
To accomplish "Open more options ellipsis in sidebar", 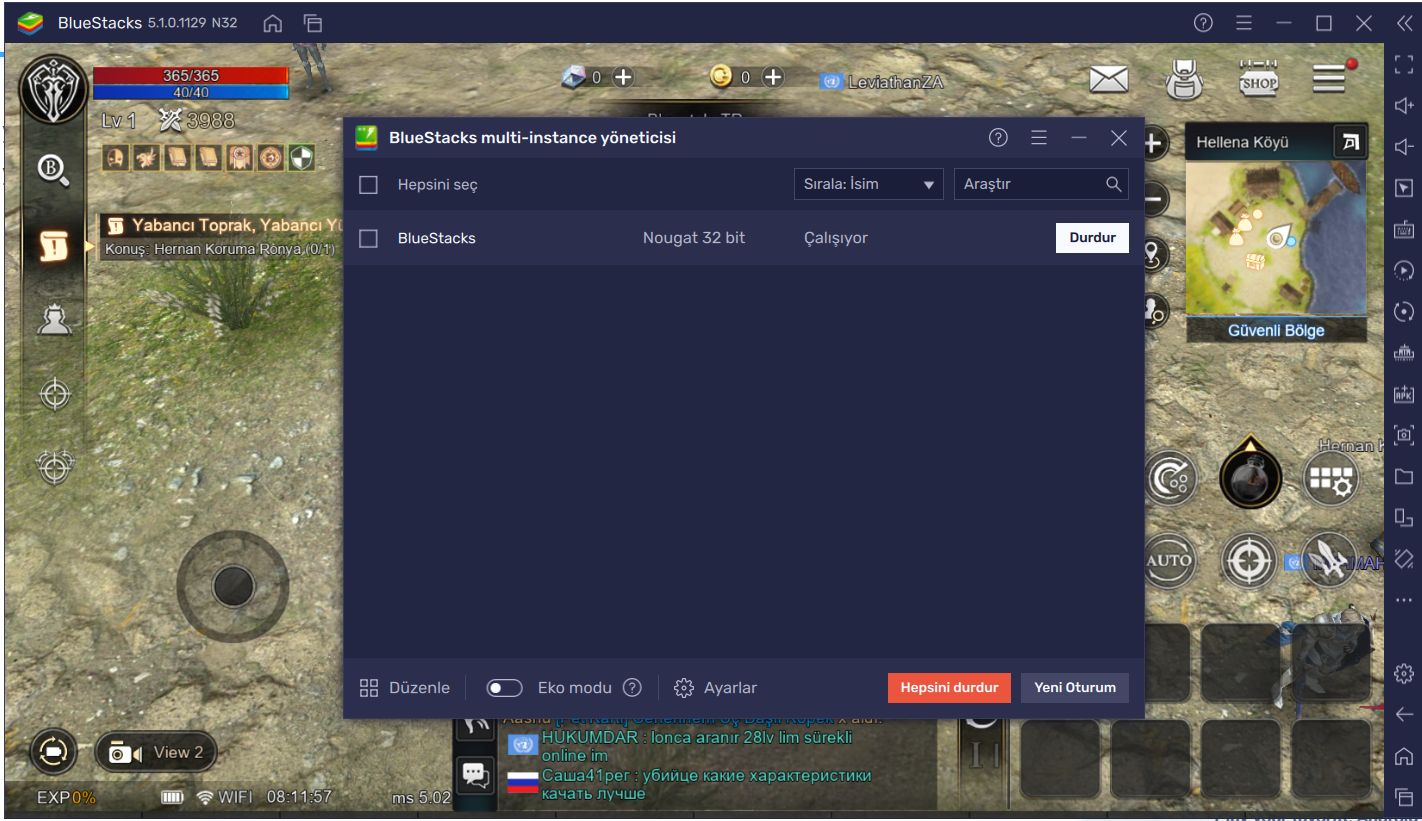I will tap(1403, 599).
